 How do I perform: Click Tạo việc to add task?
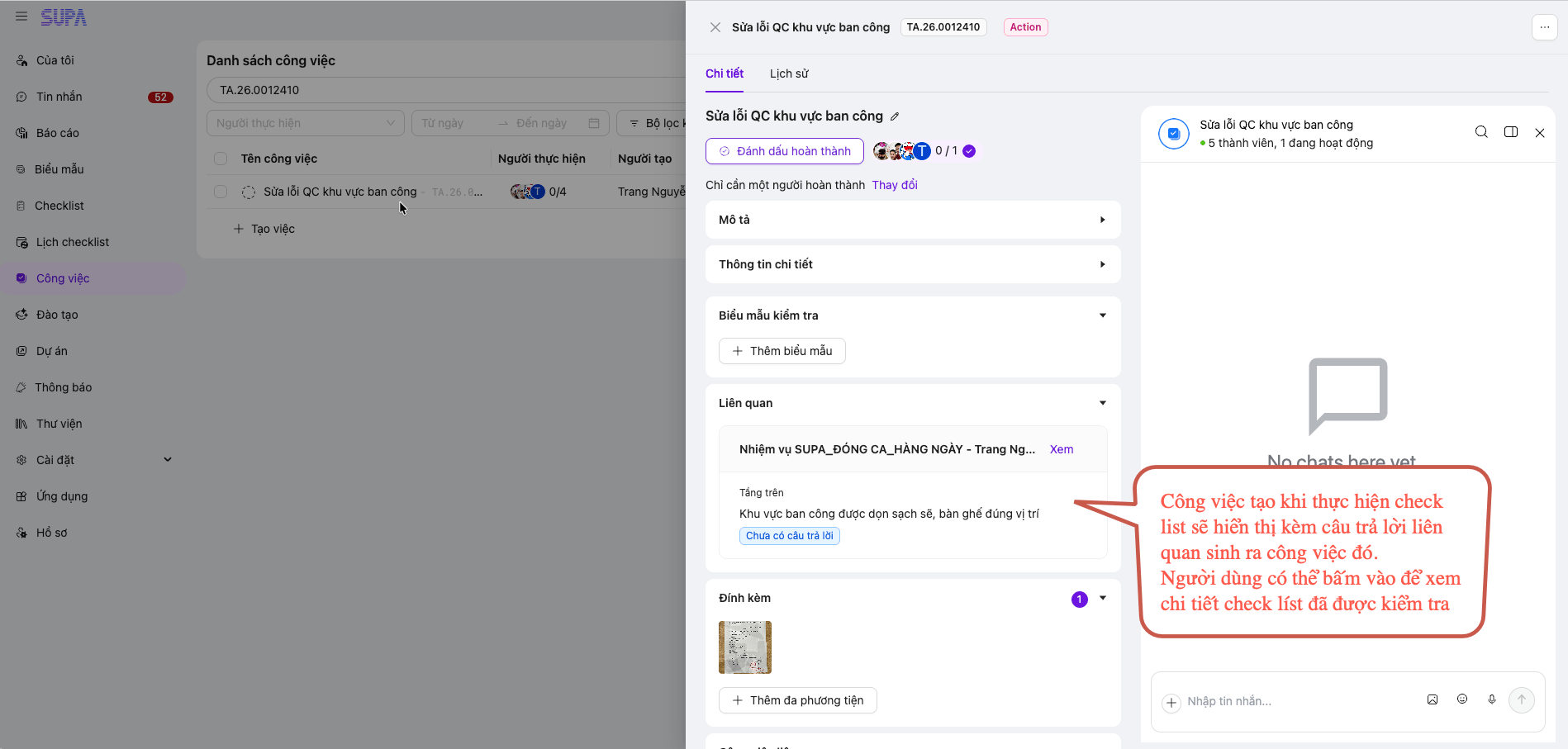(x=264, y=229)
